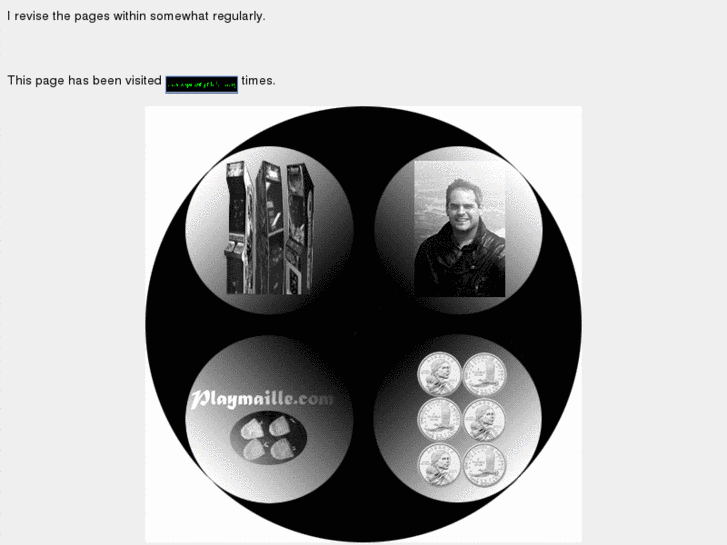Open the Playmaille.com circle
This screenshot has height=545, width=727.
coord(269,419)
